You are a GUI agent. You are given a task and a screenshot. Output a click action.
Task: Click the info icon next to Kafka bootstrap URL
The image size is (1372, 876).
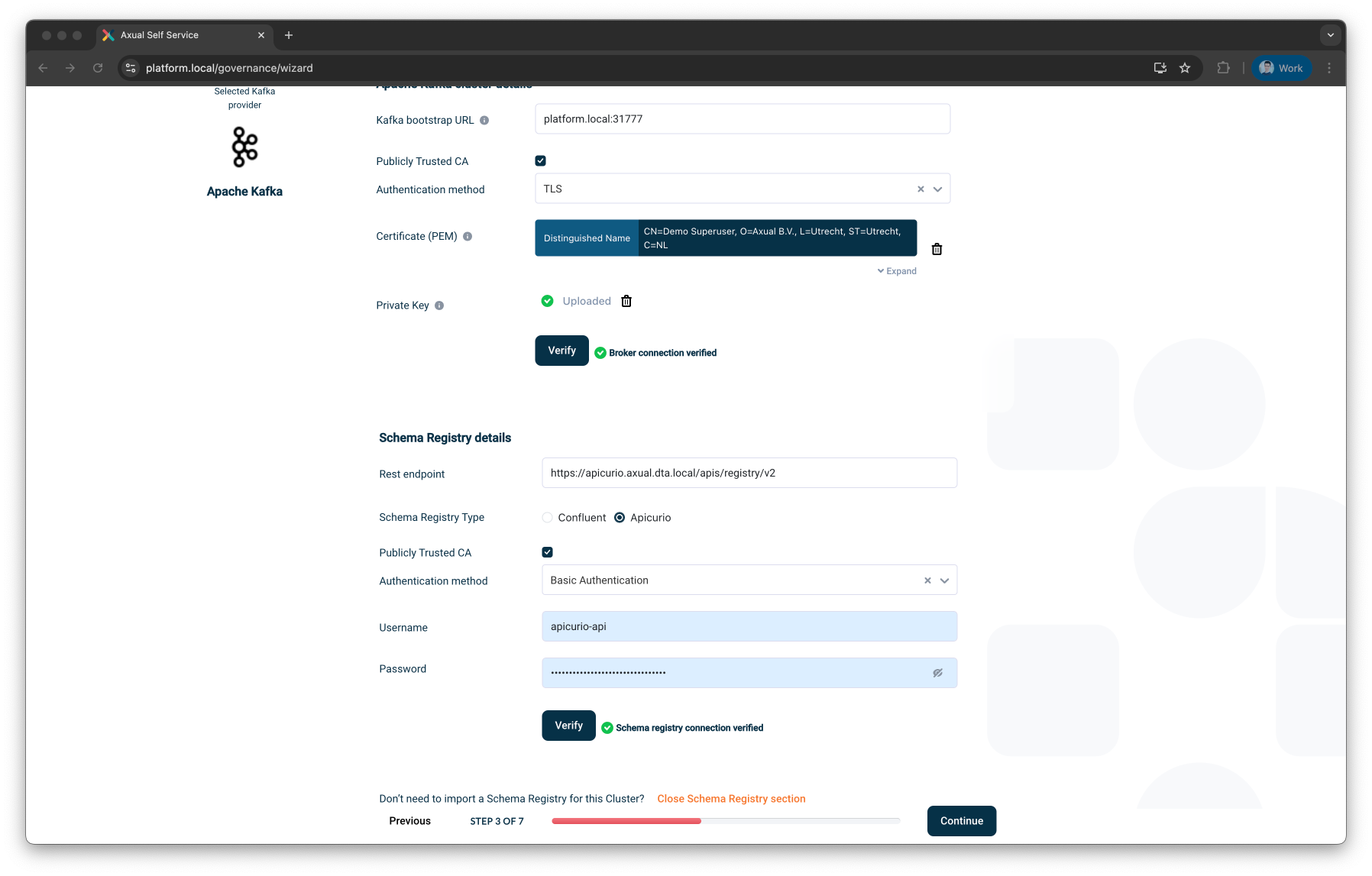click(486, 119)
